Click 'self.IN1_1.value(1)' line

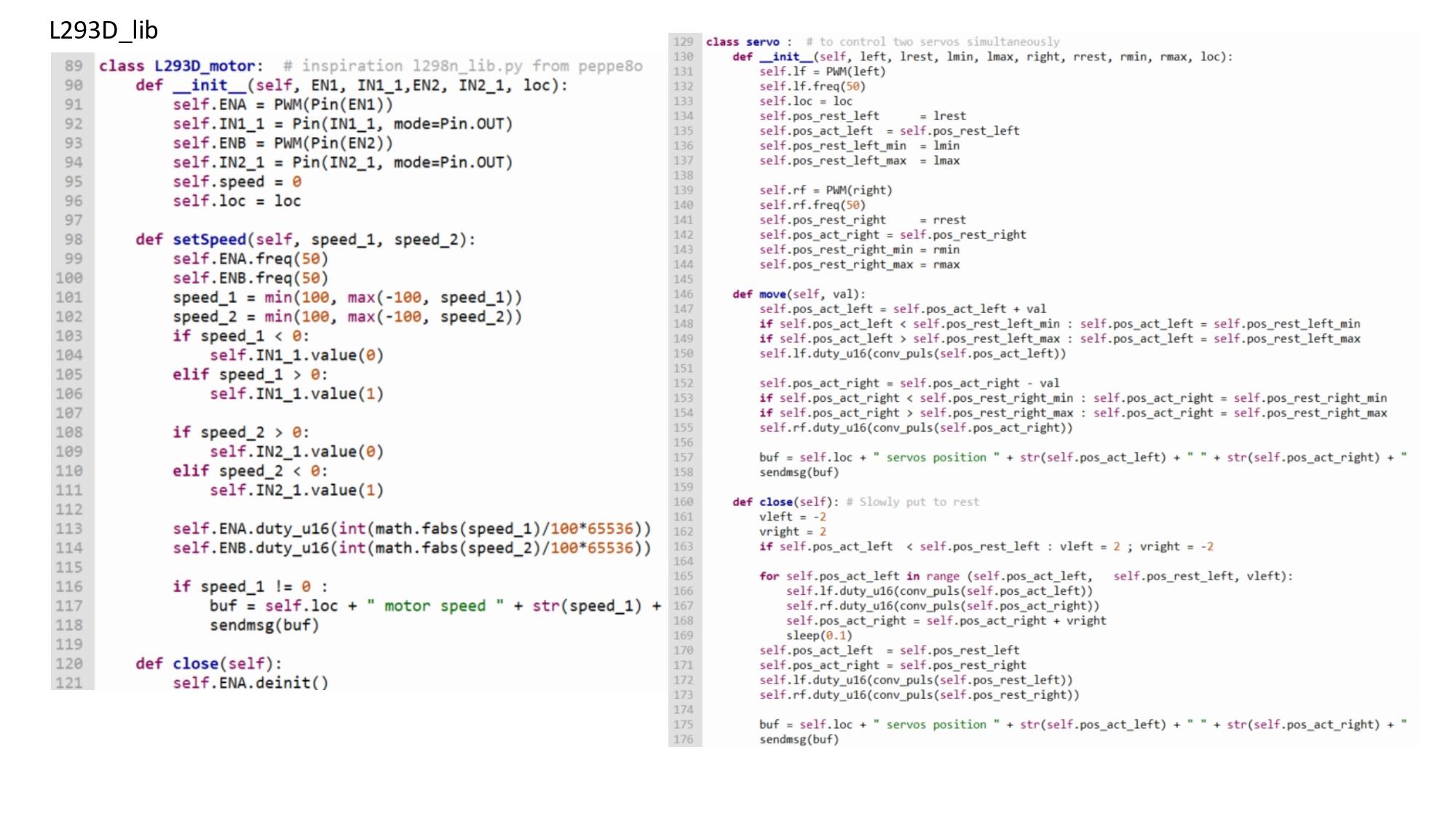pyautogui.click(x=296, y=394)
